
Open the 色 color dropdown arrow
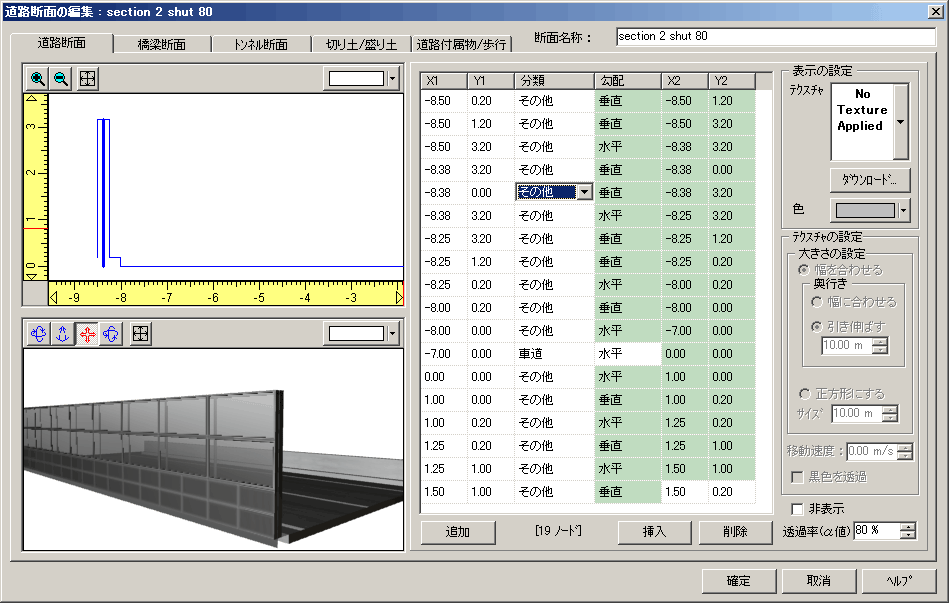(904, 210)
